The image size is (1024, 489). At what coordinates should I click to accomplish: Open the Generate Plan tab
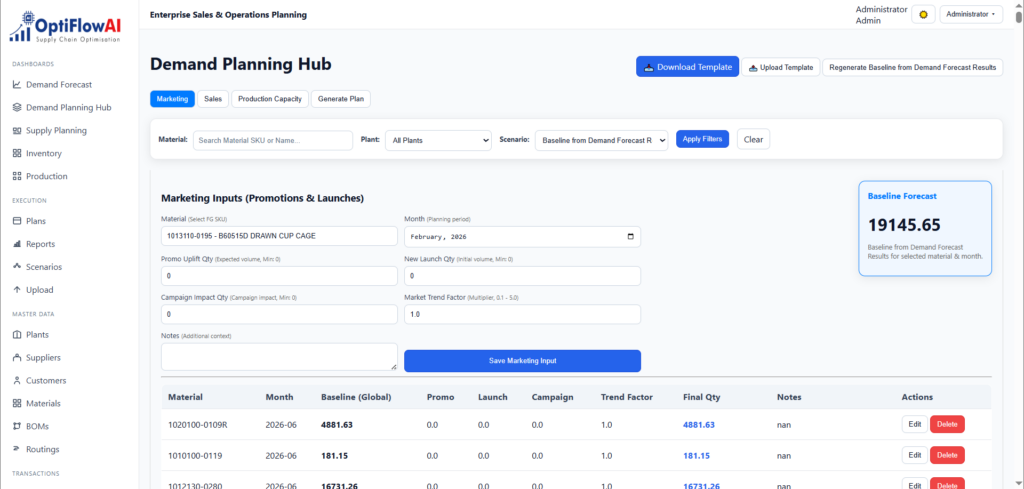342,99
